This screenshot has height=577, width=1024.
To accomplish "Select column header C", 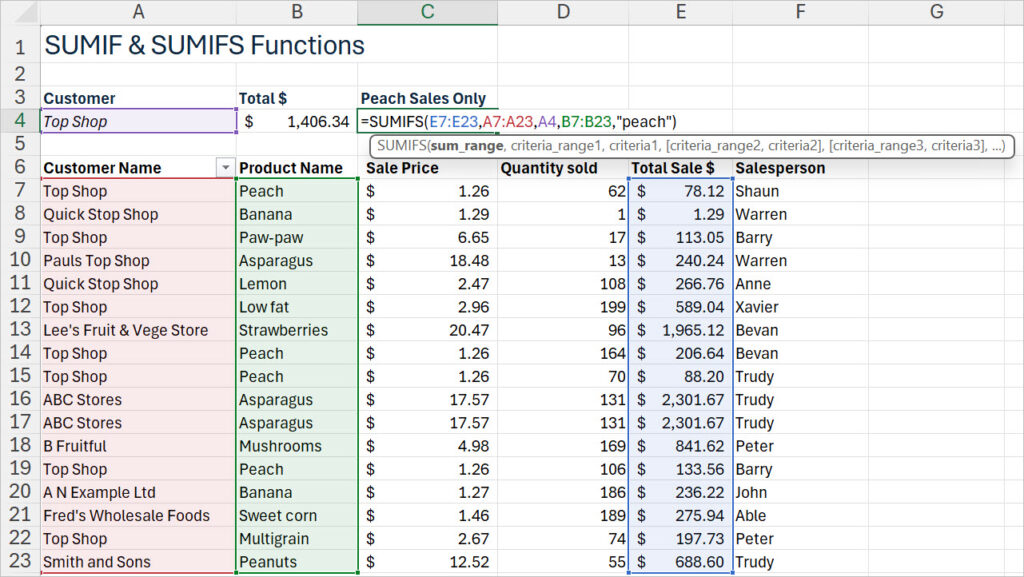I will click(x=427, y=12).
